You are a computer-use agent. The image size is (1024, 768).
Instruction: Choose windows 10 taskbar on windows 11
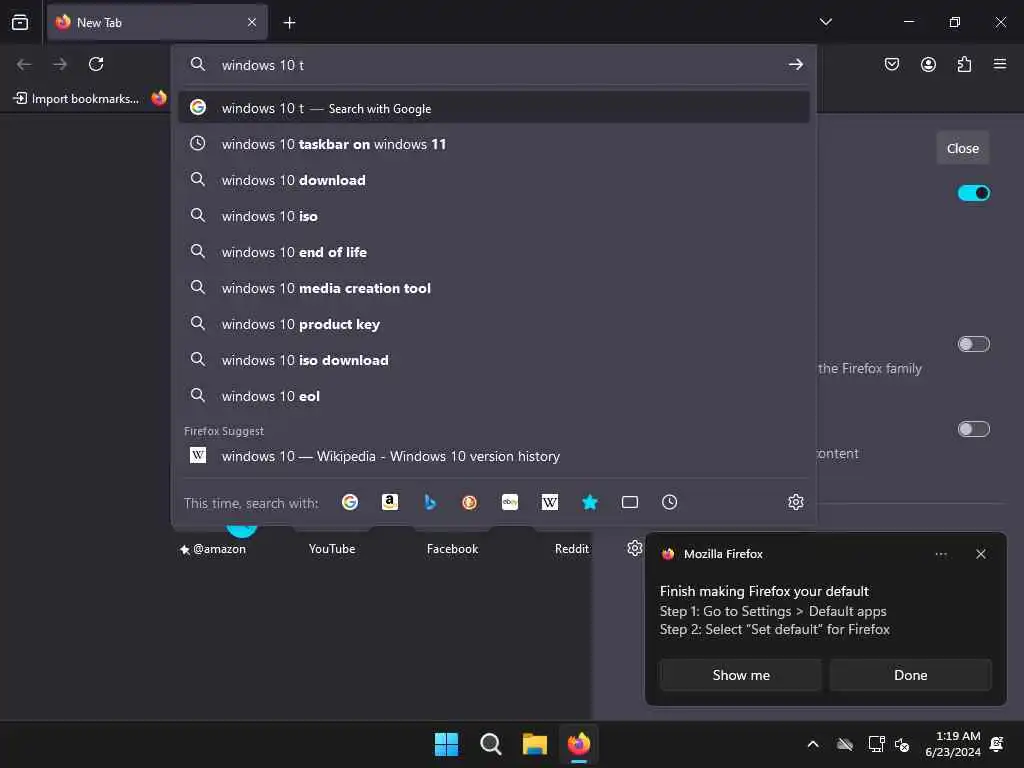tap(494, 144)
